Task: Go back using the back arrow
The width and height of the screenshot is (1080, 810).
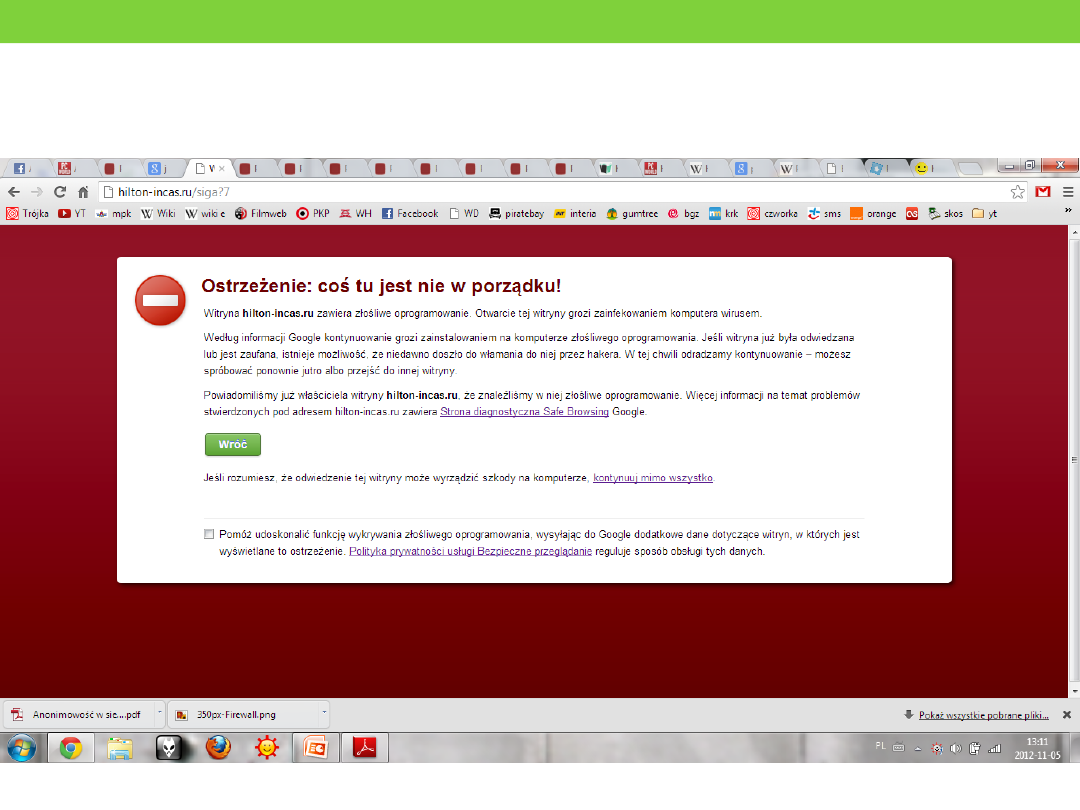Action: (x=14, y=192)
